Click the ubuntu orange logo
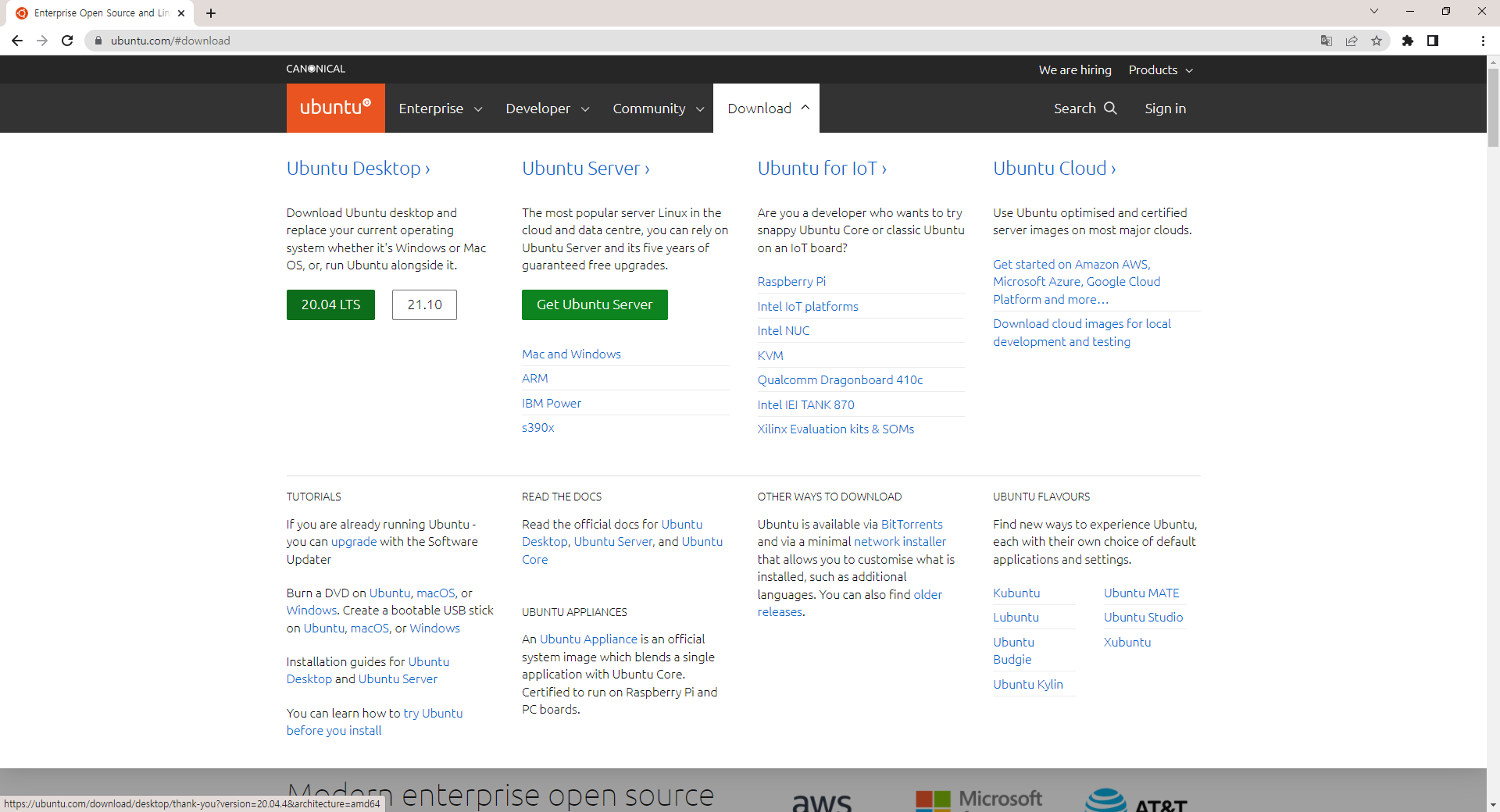The image size is (1500, 812). tap(336, 108)
